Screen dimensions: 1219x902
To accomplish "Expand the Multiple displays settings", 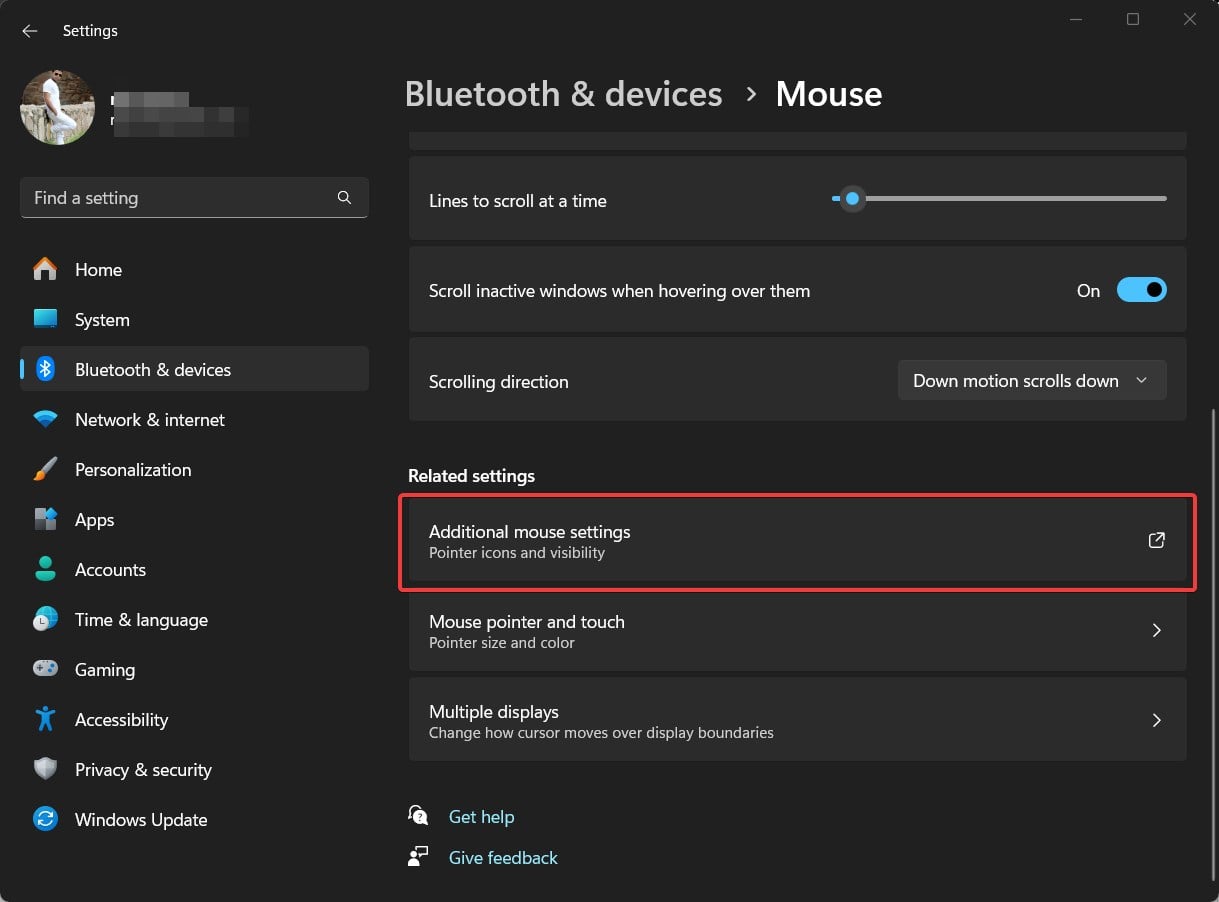I will click(1156, 721).
